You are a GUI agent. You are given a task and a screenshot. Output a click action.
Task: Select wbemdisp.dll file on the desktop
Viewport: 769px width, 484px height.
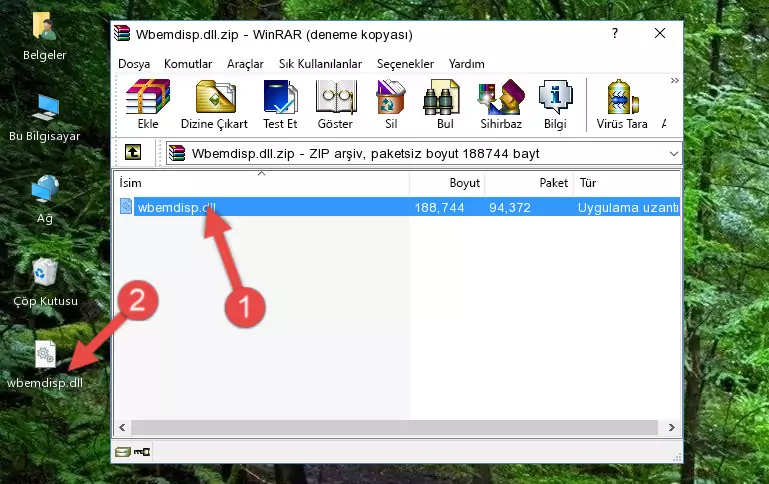pyautogui.click(x=45, y=365)
